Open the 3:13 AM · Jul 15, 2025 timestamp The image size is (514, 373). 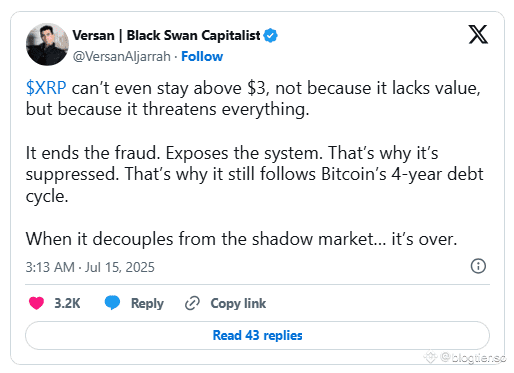(90, 267)
